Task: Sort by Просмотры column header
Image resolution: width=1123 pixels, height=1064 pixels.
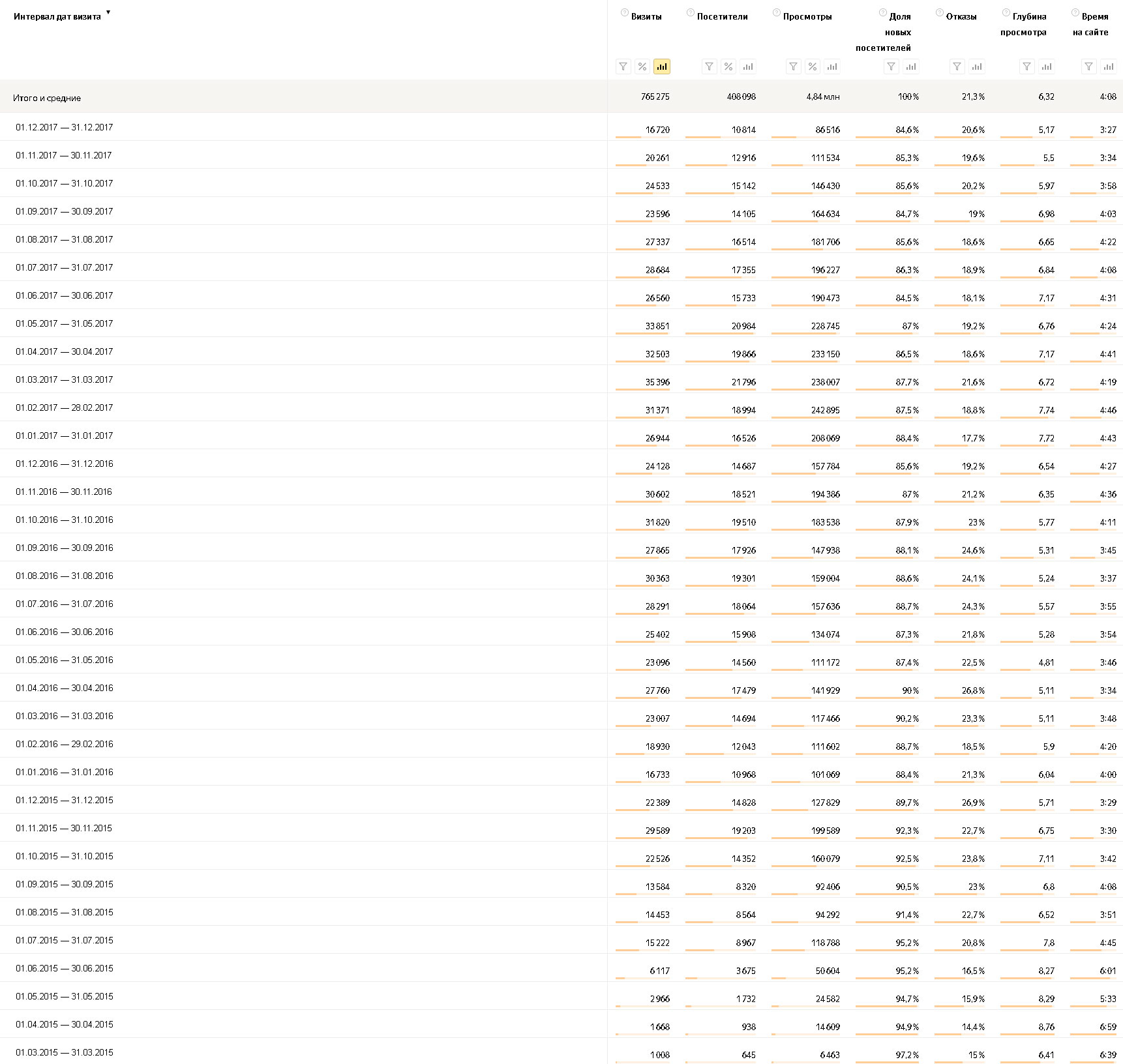Action: (x=807, y=17)
